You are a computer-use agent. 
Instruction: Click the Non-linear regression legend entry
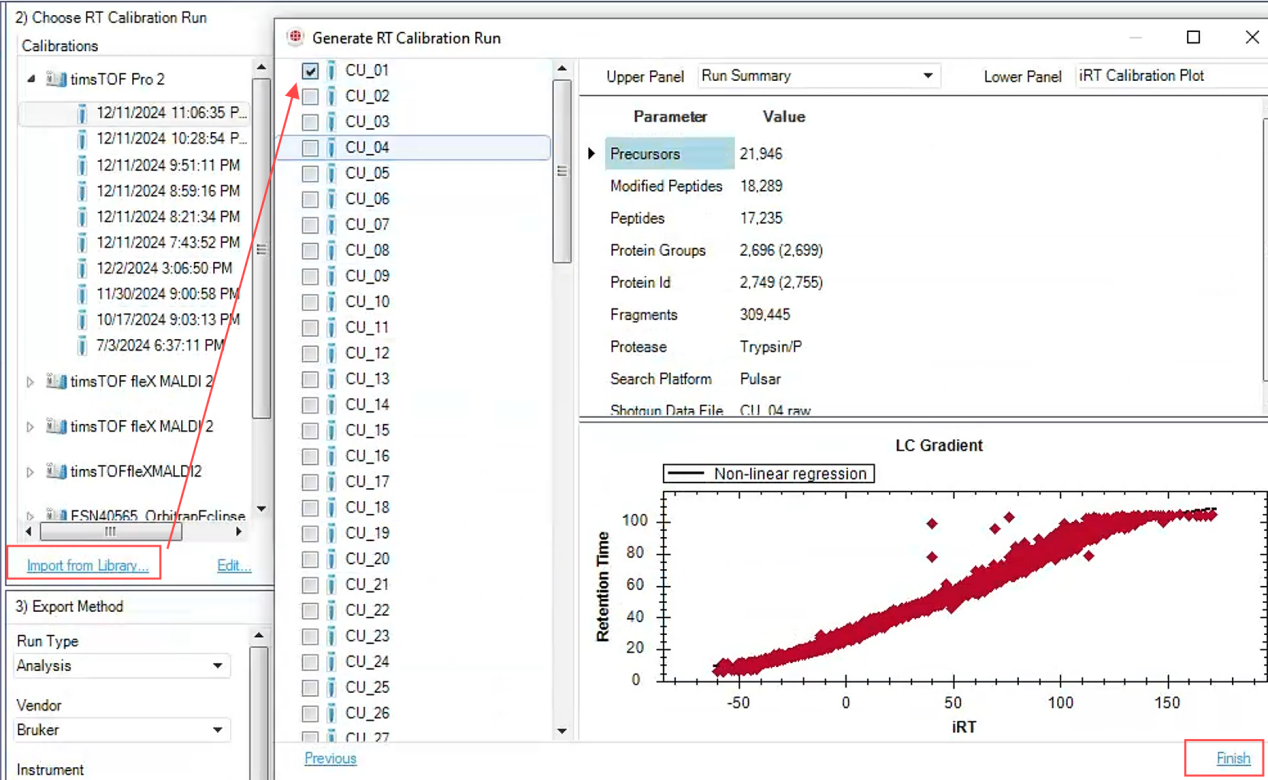(769, 474)
